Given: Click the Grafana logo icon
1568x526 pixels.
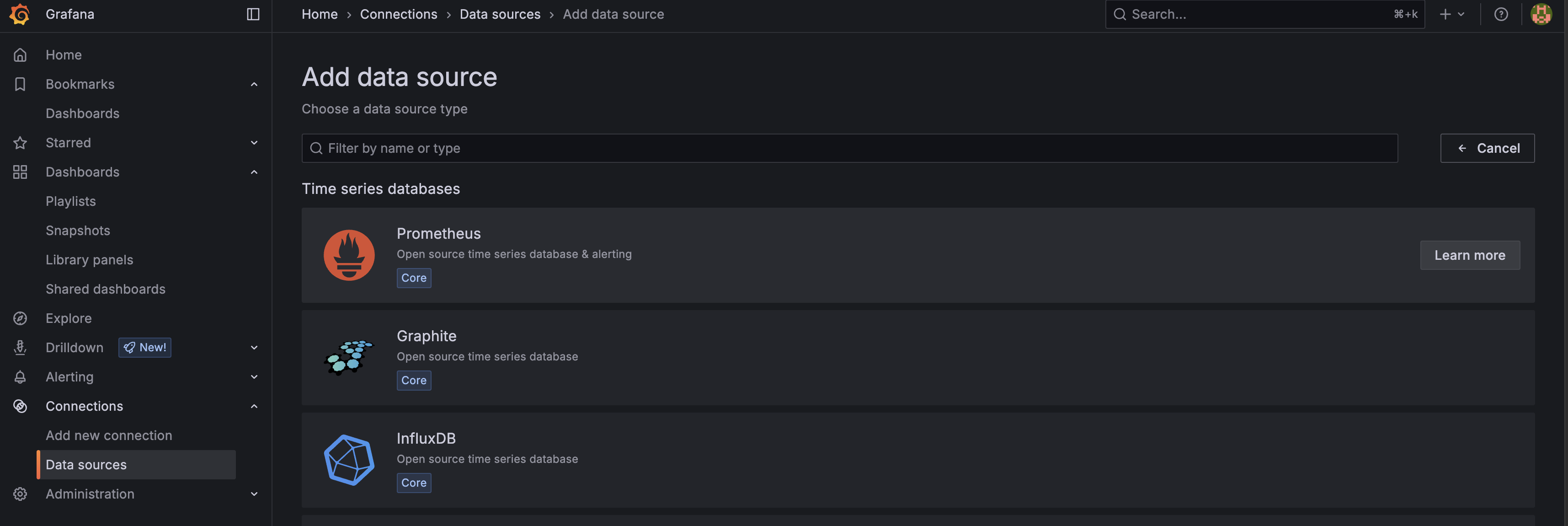Looking at the screenshot, I should pyautogui.click(x=20, y=14).
